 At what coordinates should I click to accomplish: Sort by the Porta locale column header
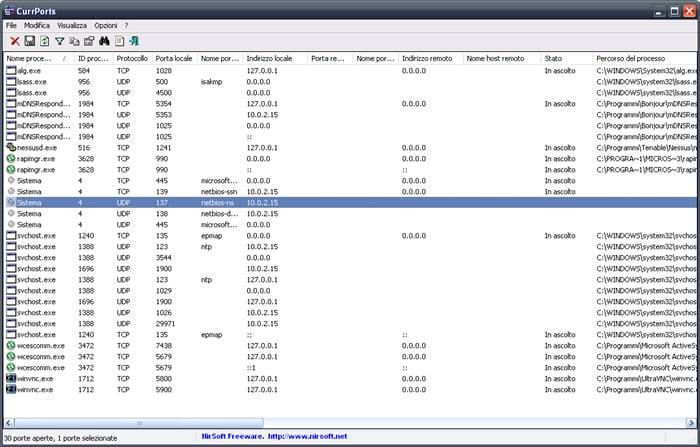(175, 59)
